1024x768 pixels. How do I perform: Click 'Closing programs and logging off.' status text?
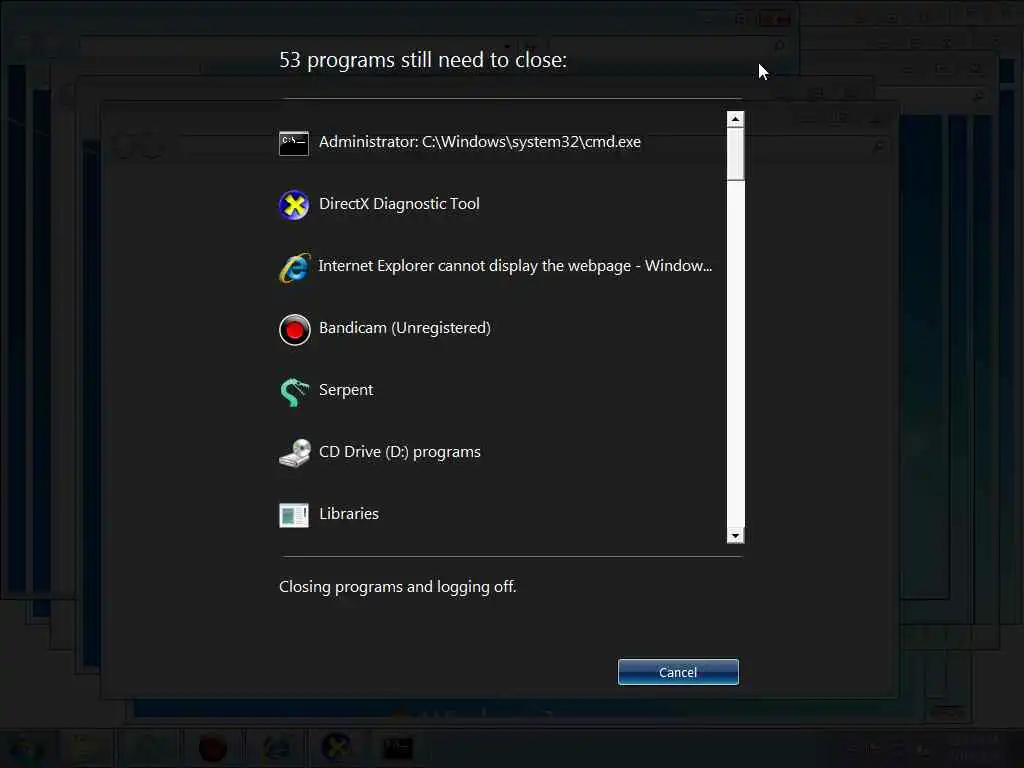click(398, 586)
